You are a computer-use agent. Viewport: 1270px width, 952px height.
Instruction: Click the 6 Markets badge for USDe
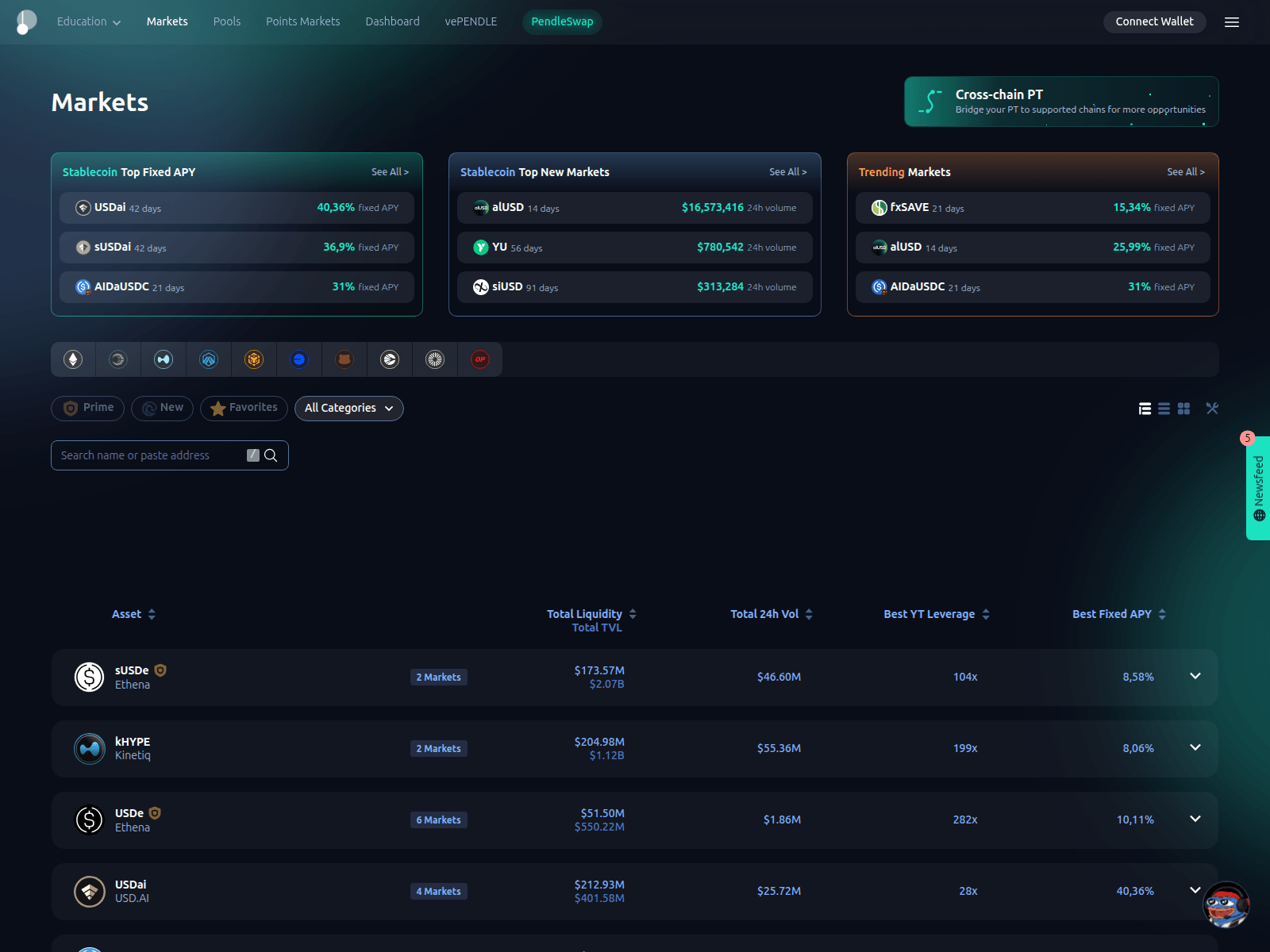click(x=439, y=820)
